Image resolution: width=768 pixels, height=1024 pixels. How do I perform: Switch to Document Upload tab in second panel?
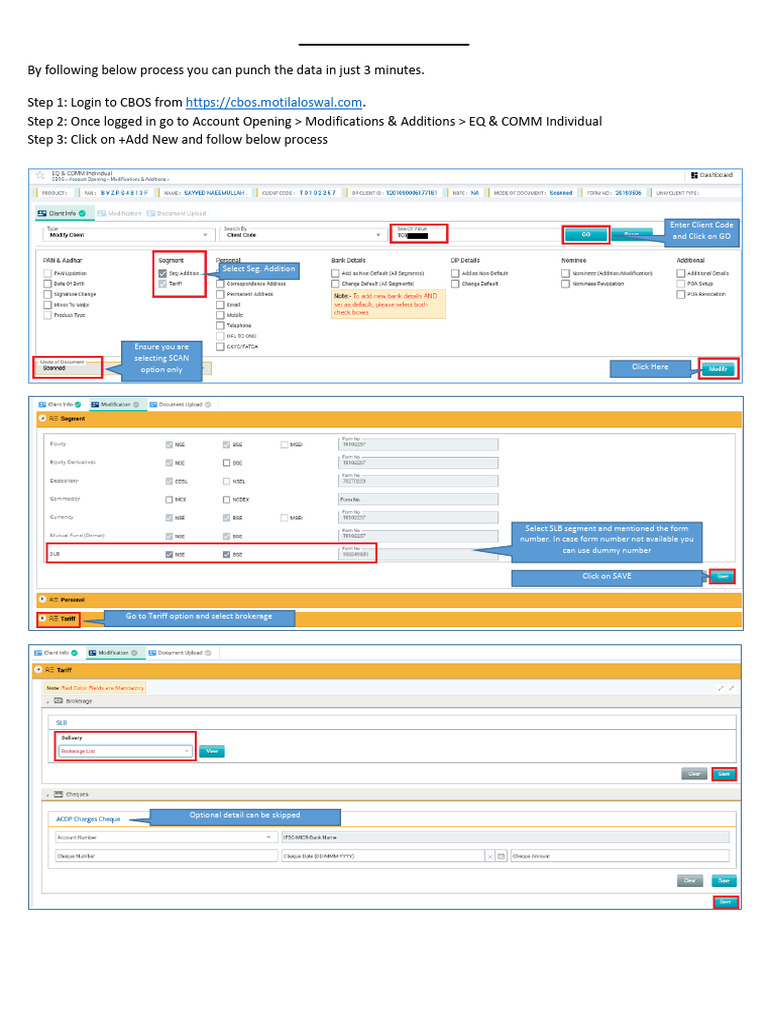[180, 405]
